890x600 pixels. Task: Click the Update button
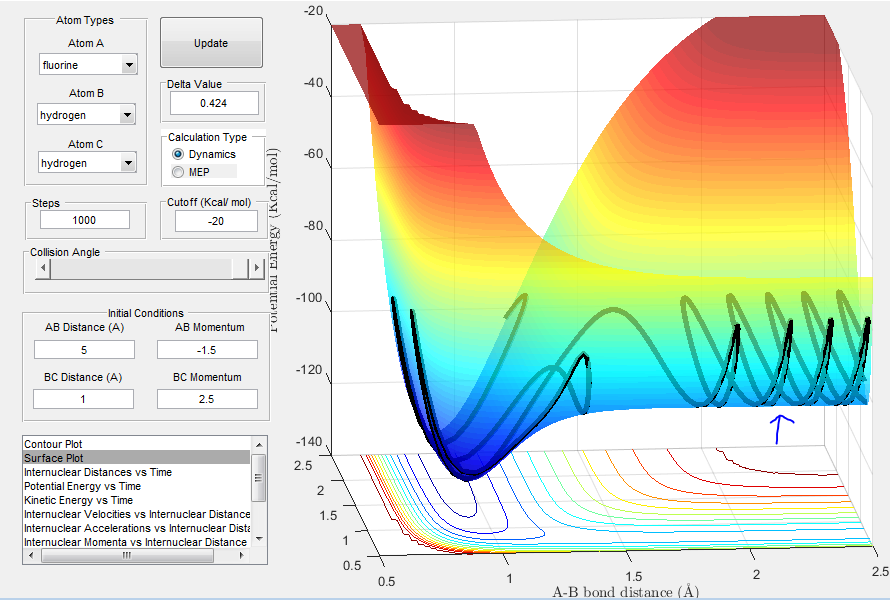(x=211, y=43)
